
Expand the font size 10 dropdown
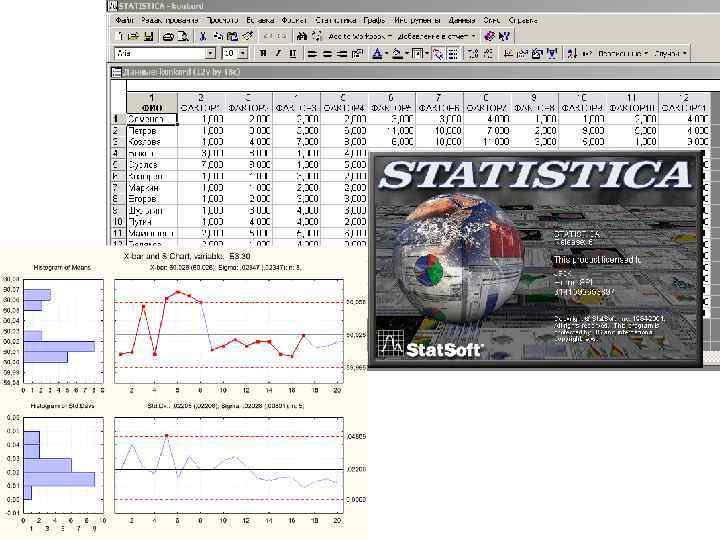[242, 53]
